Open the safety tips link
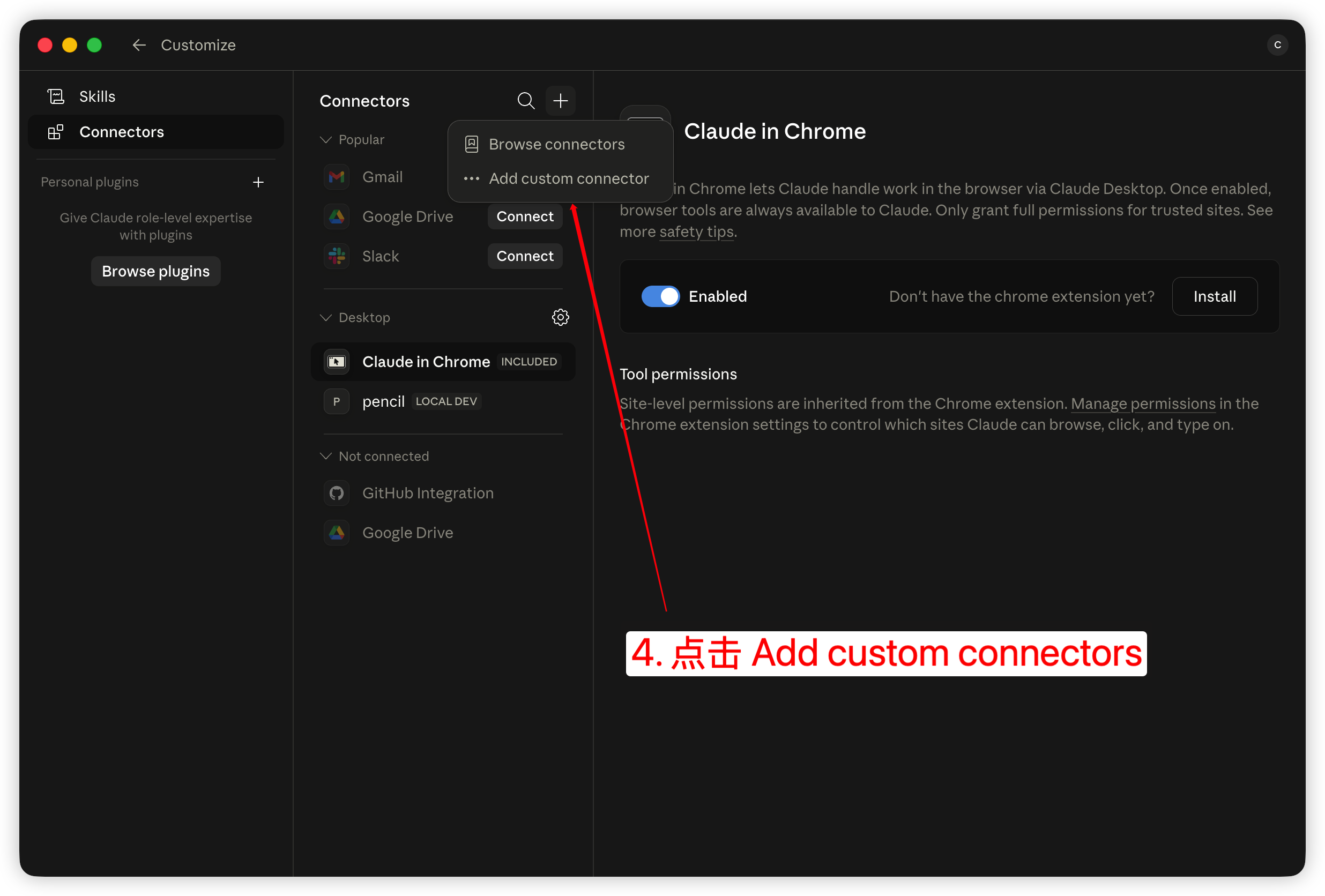This screenshot has height=896, width=1325. [696, 232]
